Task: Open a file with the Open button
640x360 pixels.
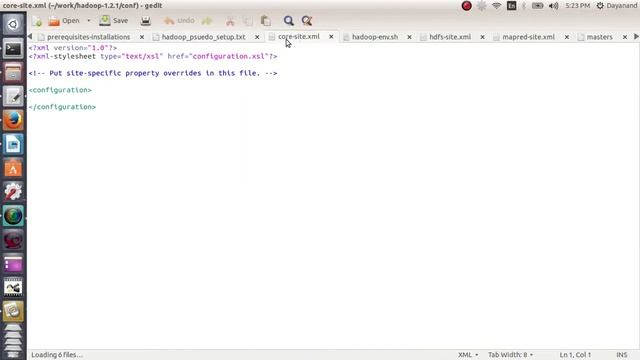Action: pyautogui.click(x=64, y=20)
